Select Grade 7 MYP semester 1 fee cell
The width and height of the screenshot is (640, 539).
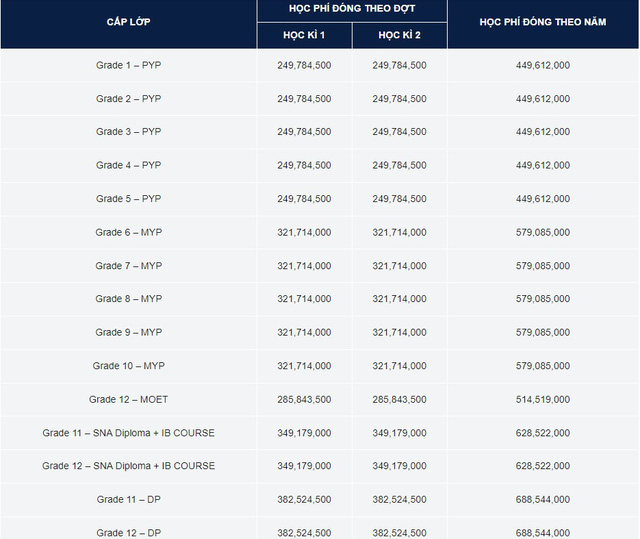coord(304,266)
